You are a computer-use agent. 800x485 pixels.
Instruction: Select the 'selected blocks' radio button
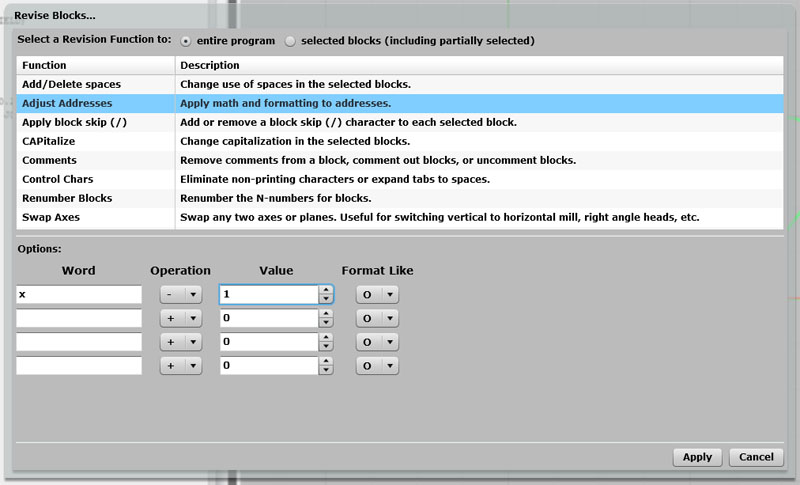click(x=290, y=41)
